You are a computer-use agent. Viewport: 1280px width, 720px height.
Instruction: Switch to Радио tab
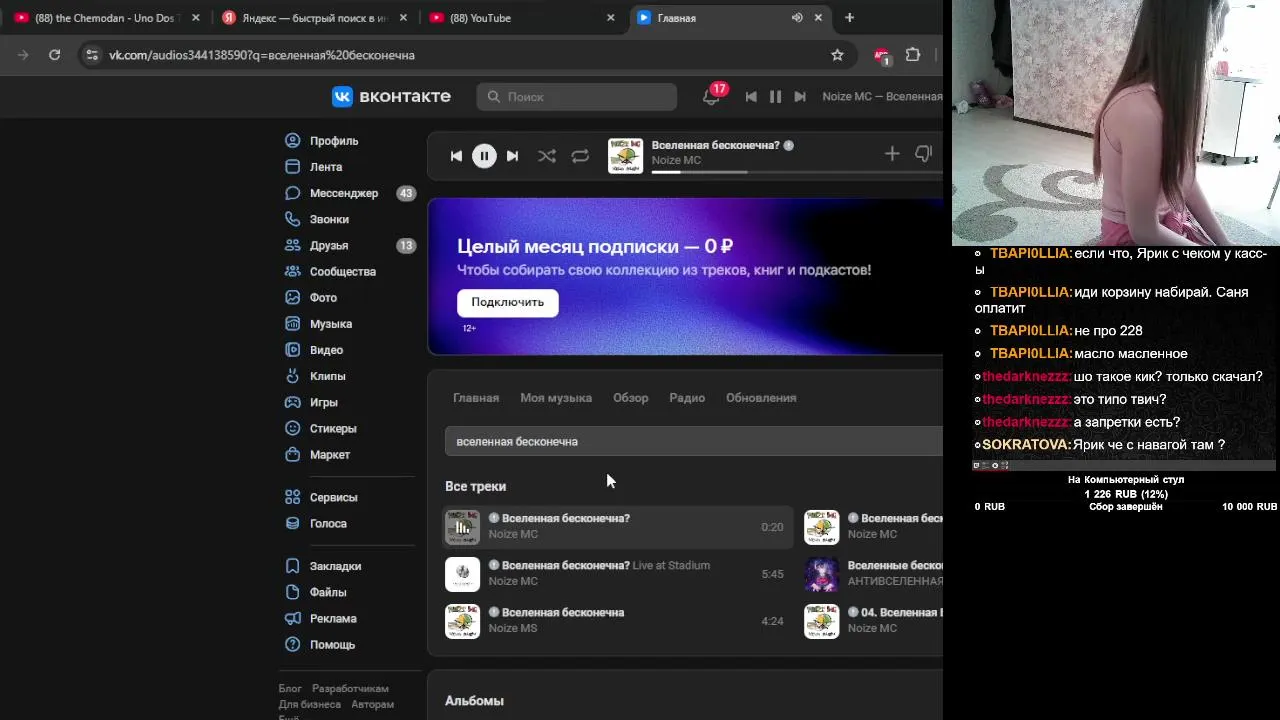tap(687, 398)
